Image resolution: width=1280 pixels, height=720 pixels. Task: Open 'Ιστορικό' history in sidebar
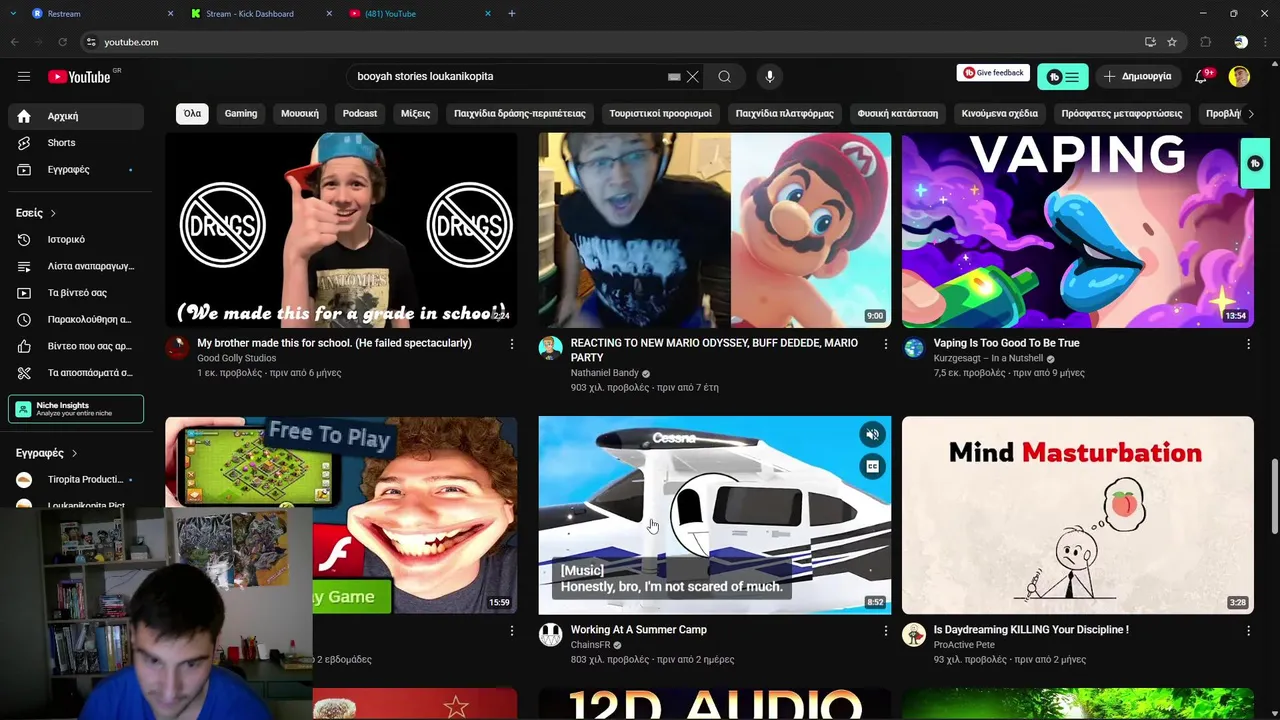(76, 239)
